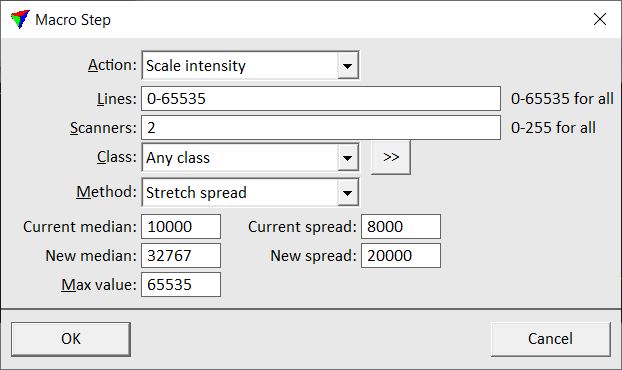Click the 'Action:' label

[x=112, y=65]
